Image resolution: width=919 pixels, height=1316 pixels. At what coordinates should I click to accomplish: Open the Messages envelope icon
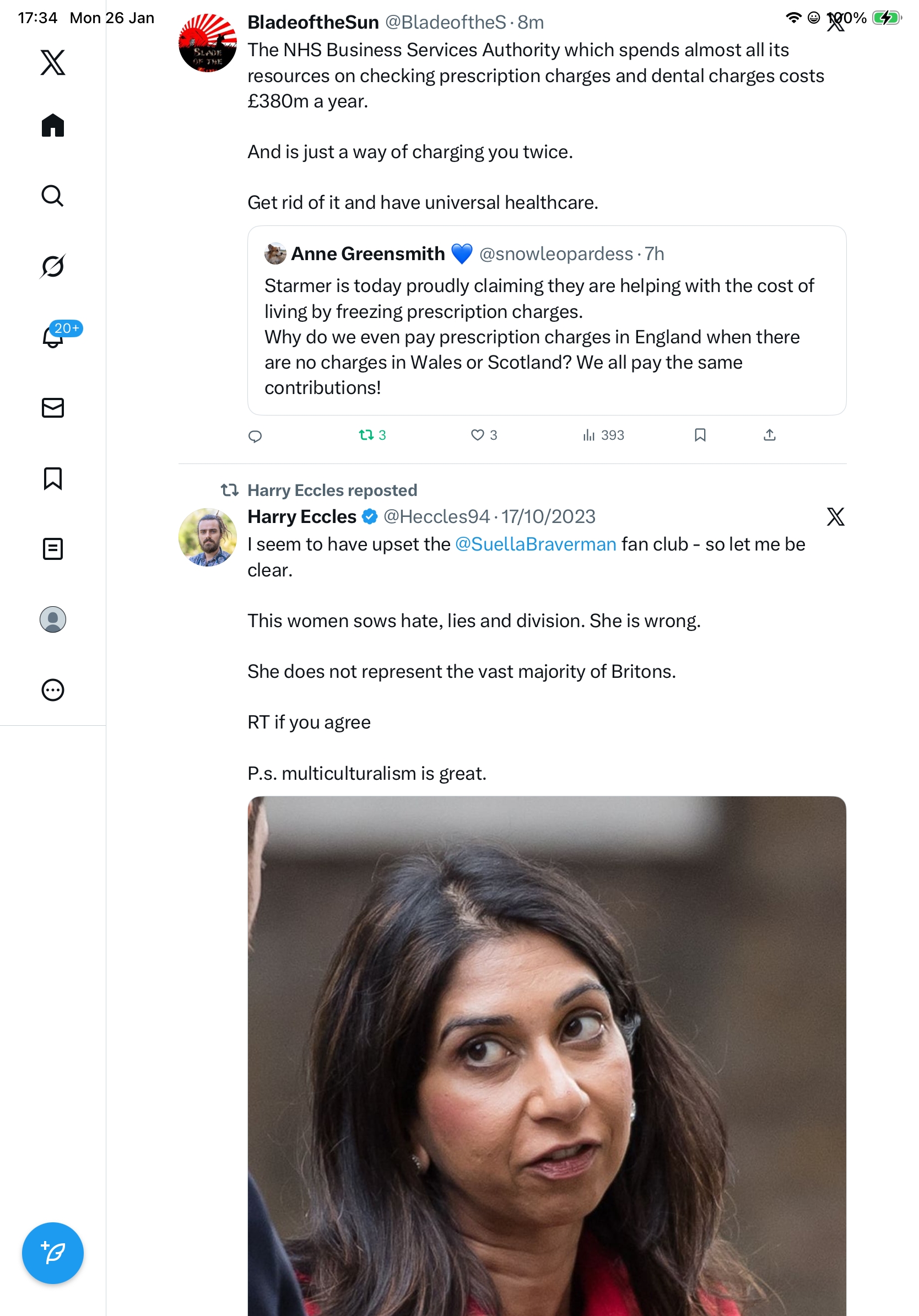[53, 407]
